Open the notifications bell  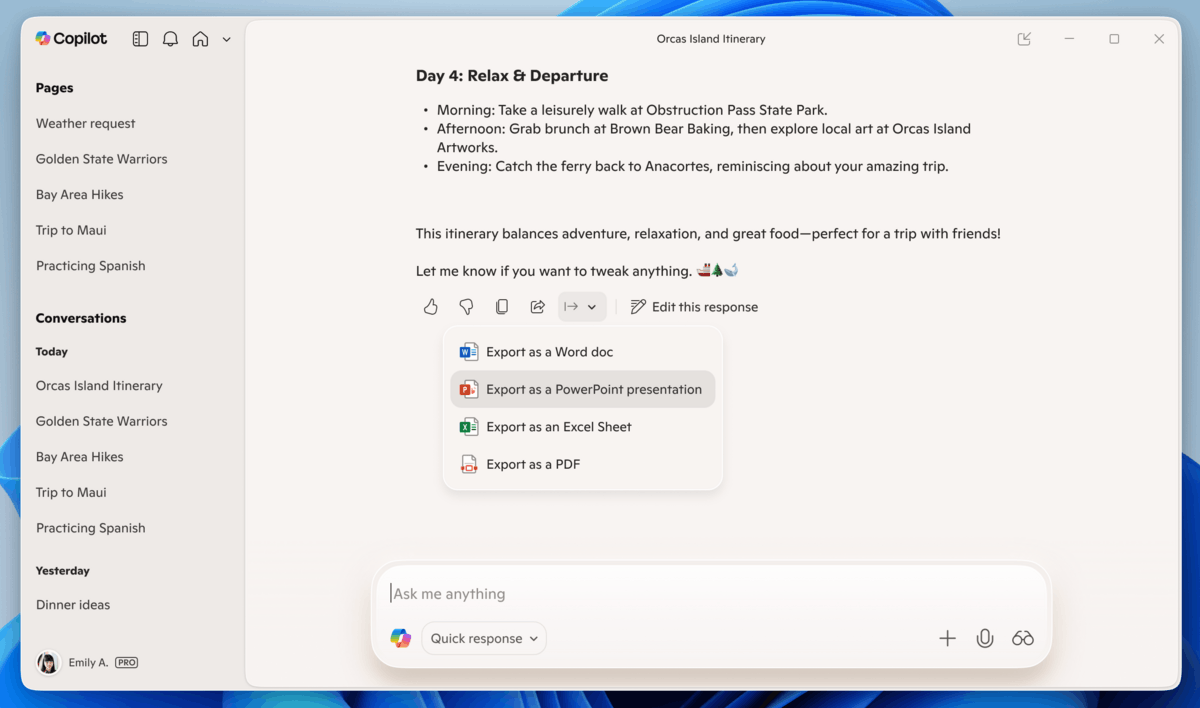tap(171, 39)
